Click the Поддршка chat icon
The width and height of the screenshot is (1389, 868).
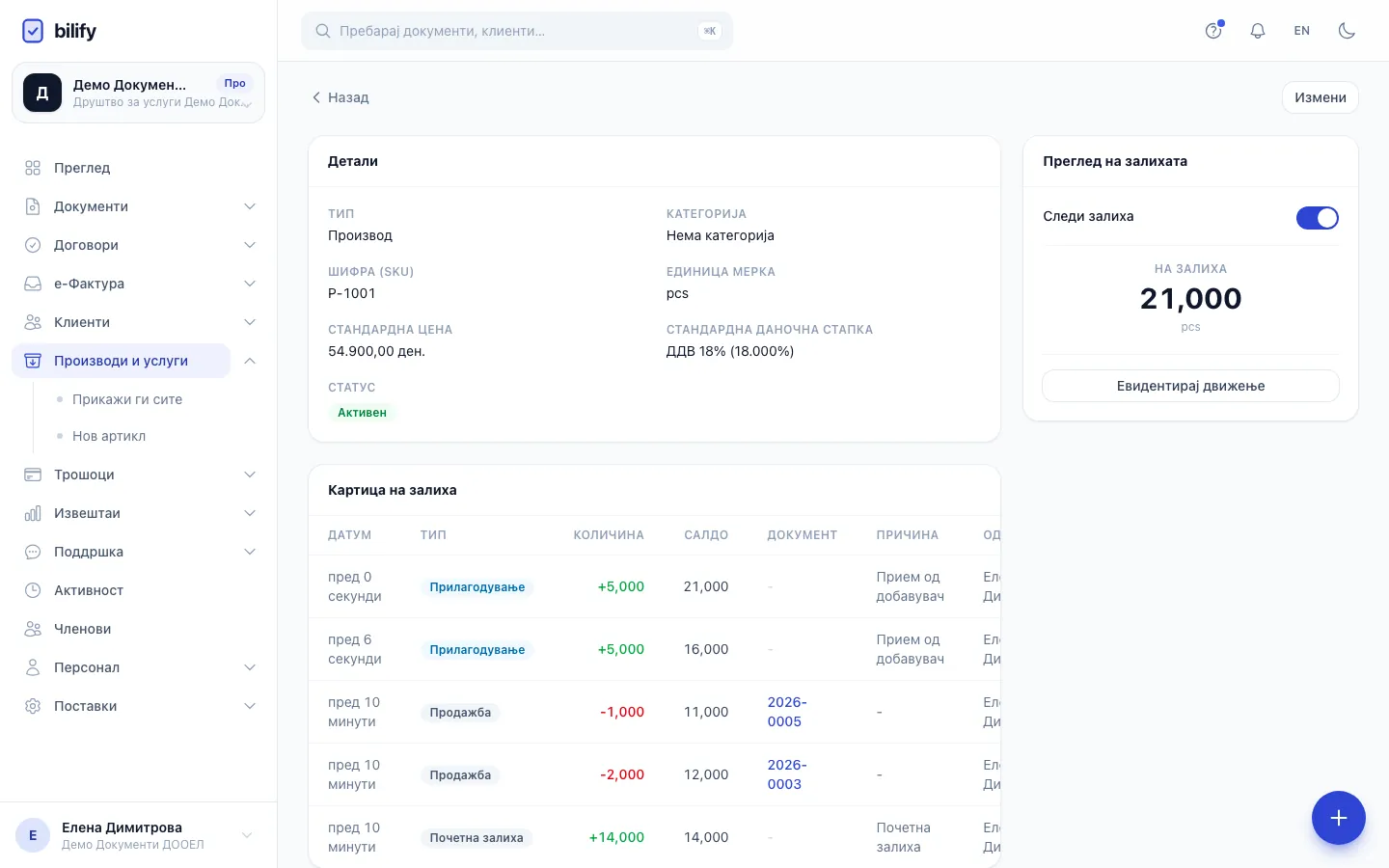[x=33, y=552]
